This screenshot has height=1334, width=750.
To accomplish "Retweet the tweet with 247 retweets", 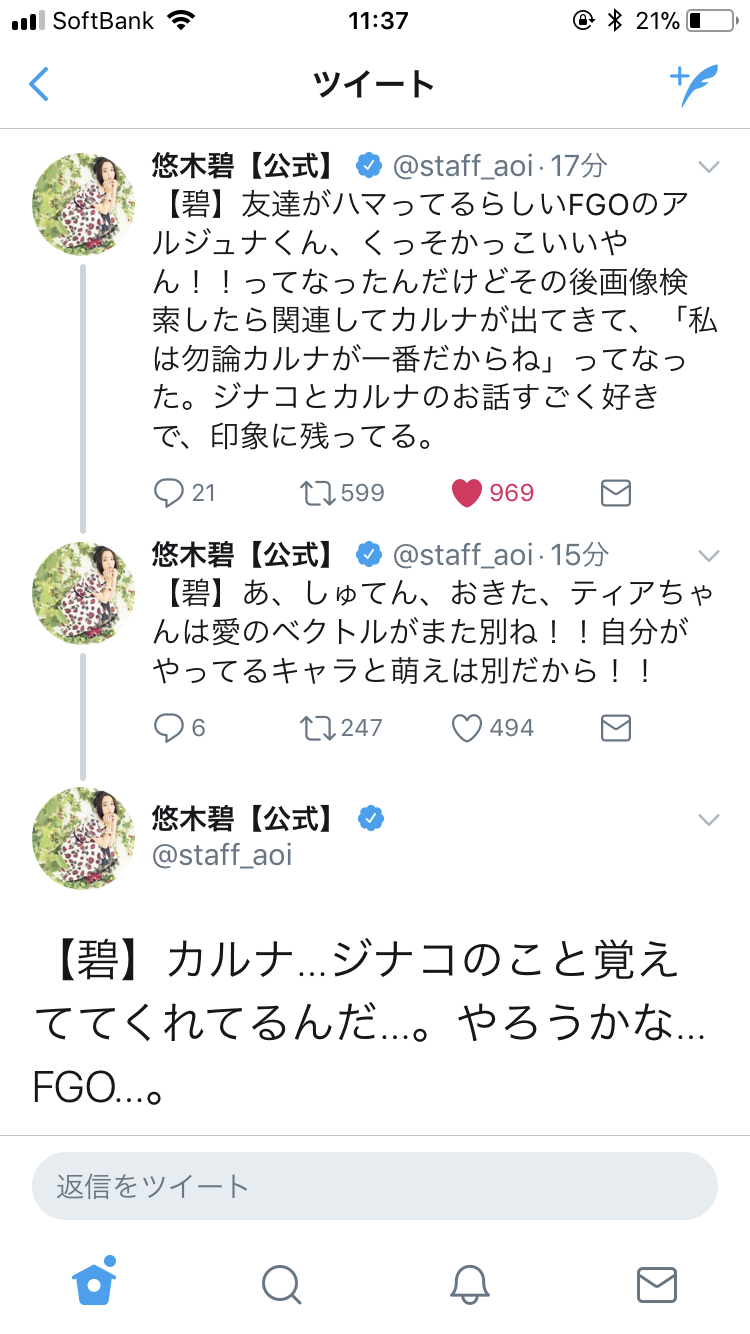I will 319,728.
